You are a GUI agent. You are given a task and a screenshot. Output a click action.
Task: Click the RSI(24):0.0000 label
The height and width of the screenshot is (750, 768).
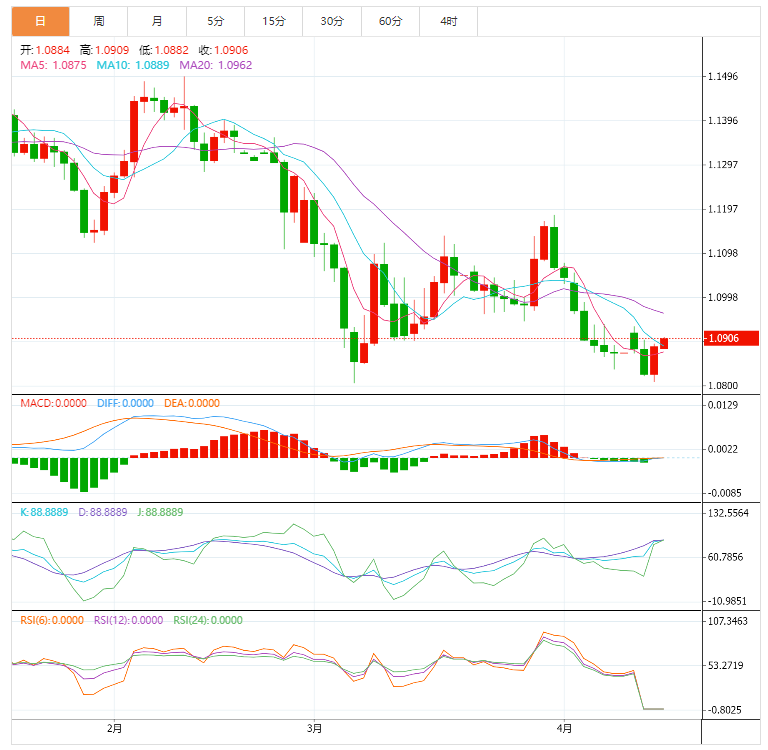point(208,620)
